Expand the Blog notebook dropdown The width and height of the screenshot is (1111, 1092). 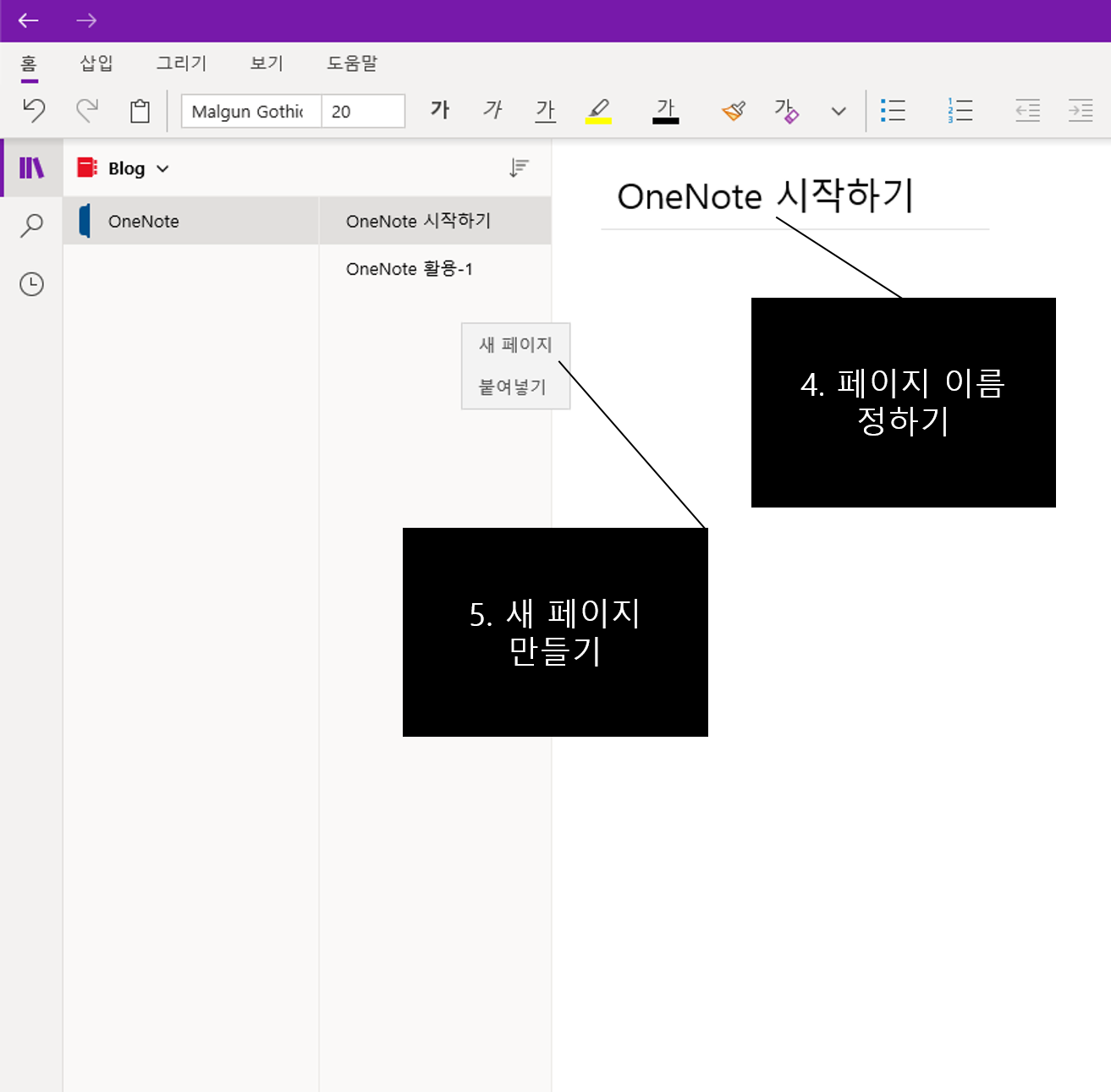pyautogui.click(x=162, y=169)
